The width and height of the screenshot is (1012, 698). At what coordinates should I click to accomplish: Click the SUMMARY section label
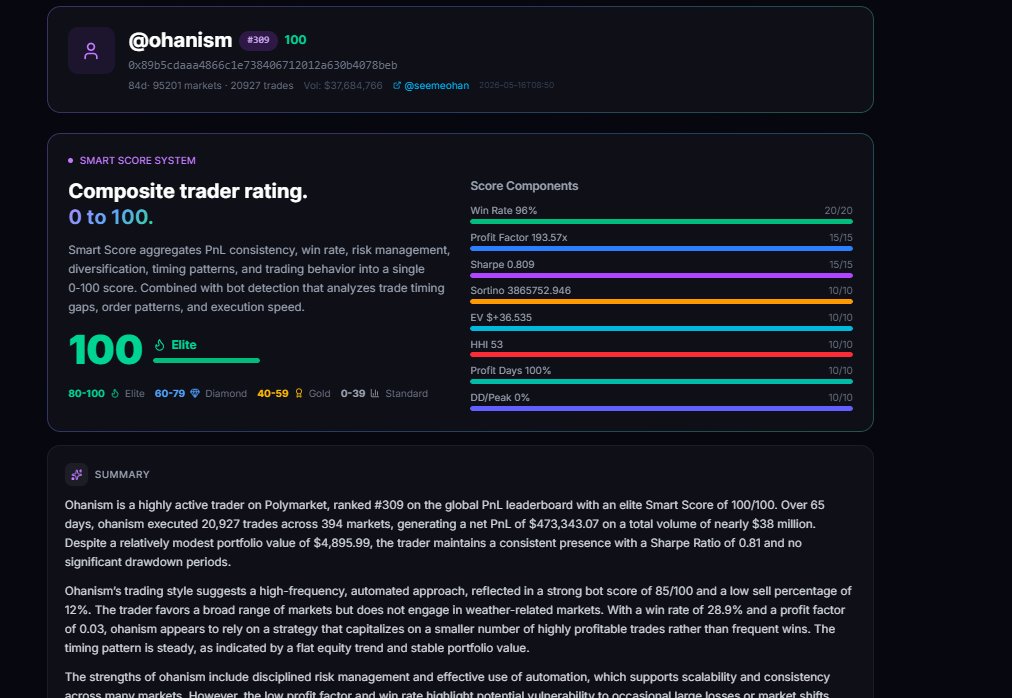point(122,475)
